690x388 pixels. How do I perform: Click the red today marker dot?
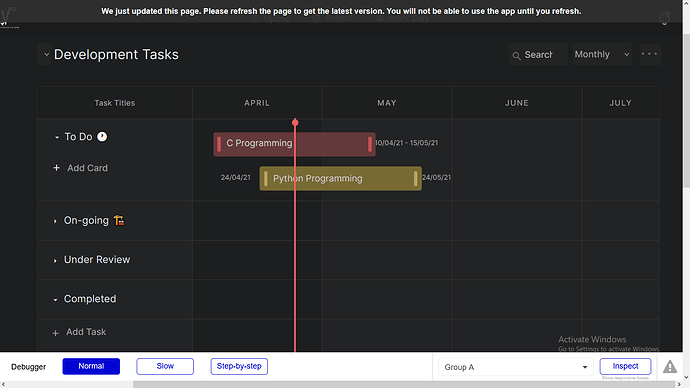(x=295, y=122)
